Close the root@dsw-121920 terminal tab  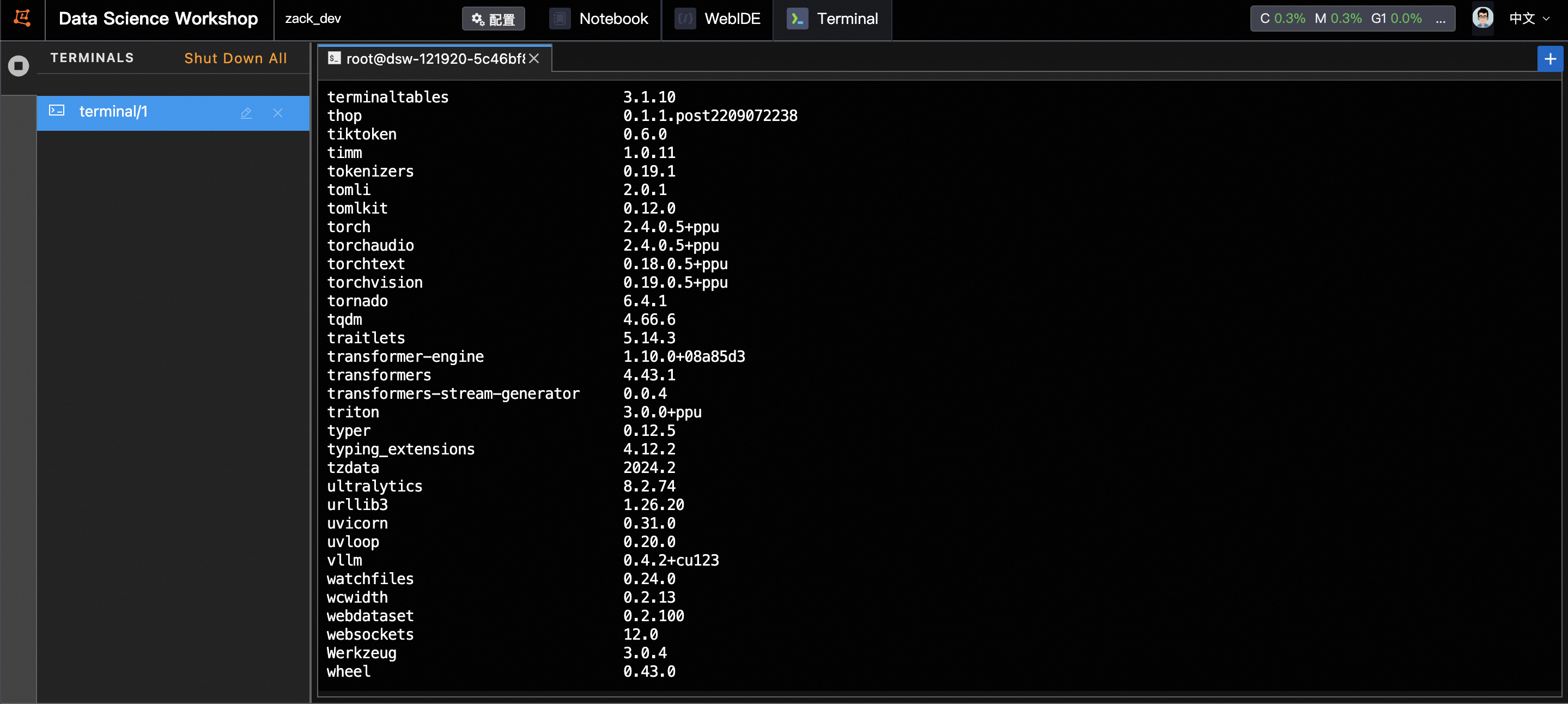pyautogui.click(x=534, y=58)
